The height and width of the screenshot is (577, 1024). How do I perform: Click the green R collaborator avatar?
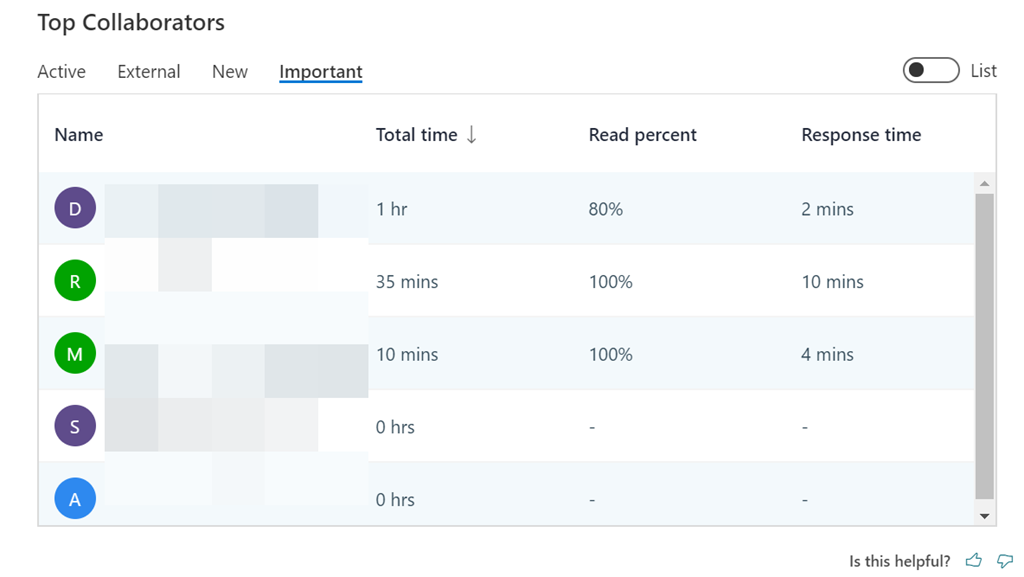(75, 282)
